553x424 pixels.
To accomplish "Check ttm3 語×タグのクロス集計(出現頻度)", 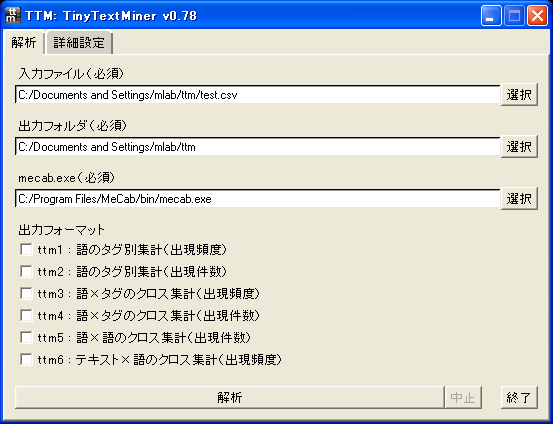I will (26, 293).
